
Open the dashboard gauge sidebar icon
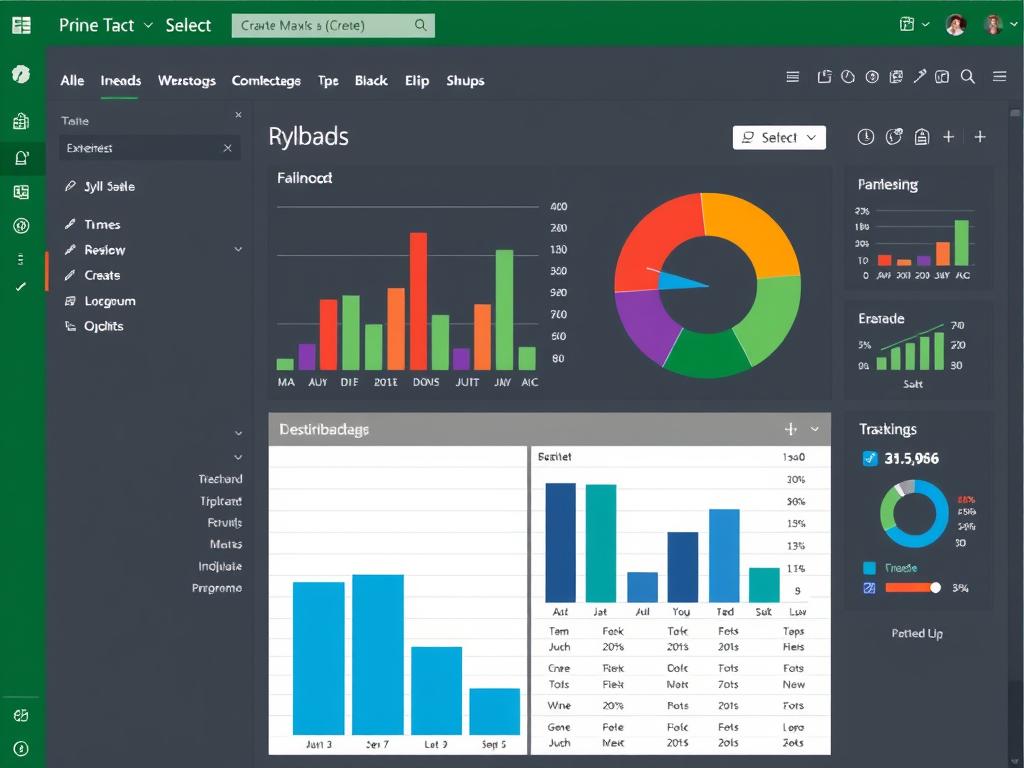click(21, 74)
